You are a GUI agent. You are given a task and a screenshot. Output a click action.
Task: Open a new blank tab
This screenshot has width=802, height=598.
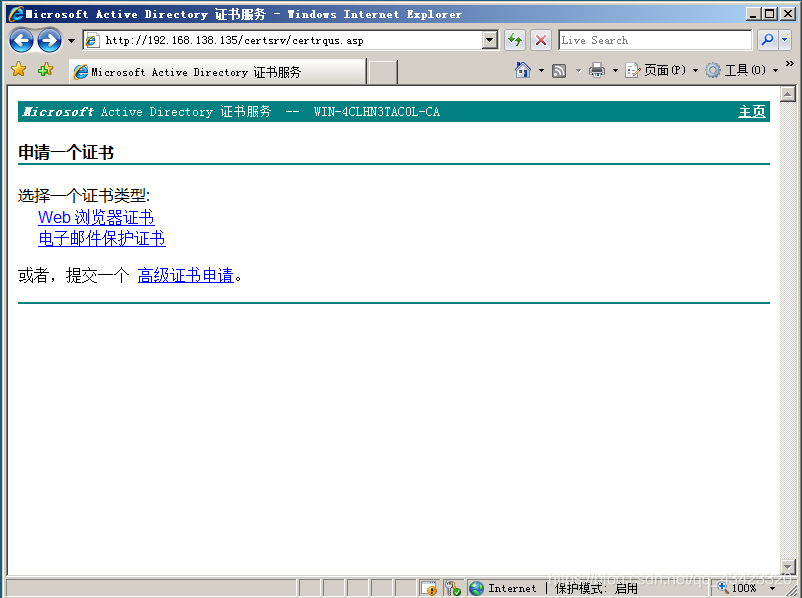[x=383, y=72]
